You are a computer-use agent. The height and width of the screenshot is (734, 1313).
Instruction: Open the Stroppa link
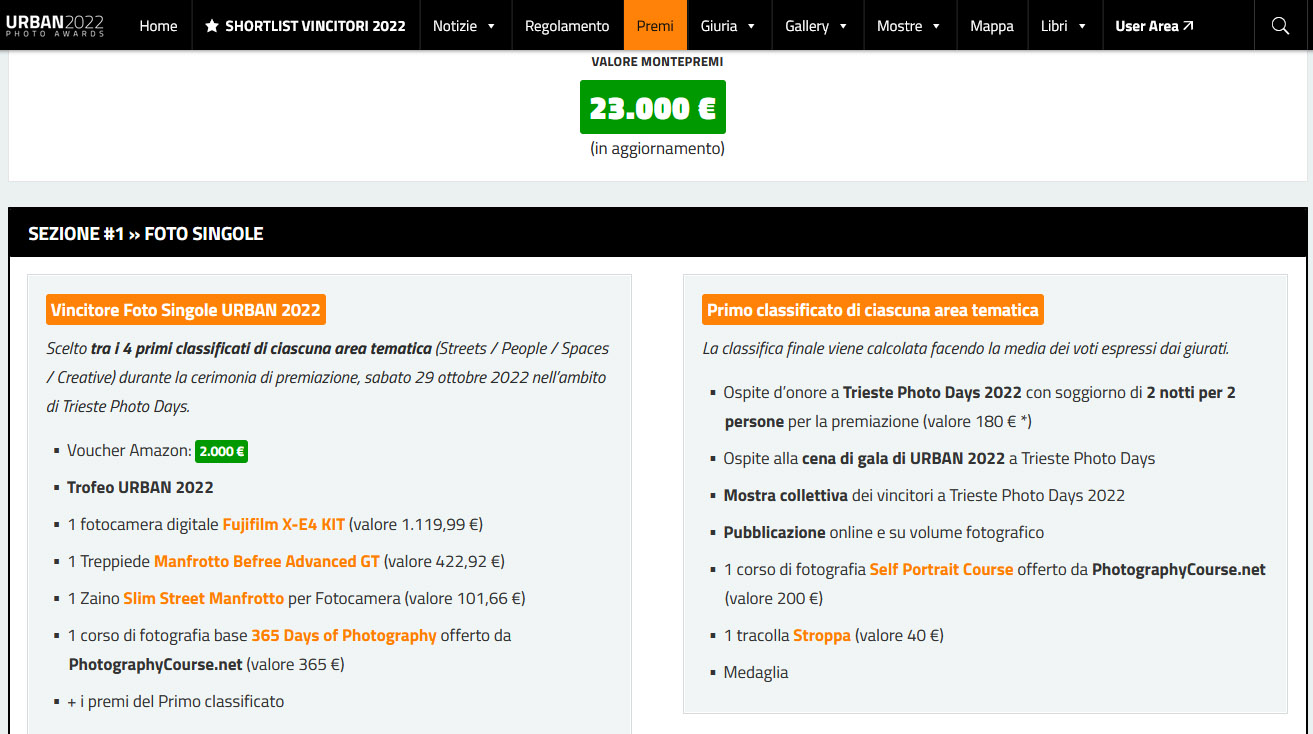pyautogui.click(x=822, y=635)
